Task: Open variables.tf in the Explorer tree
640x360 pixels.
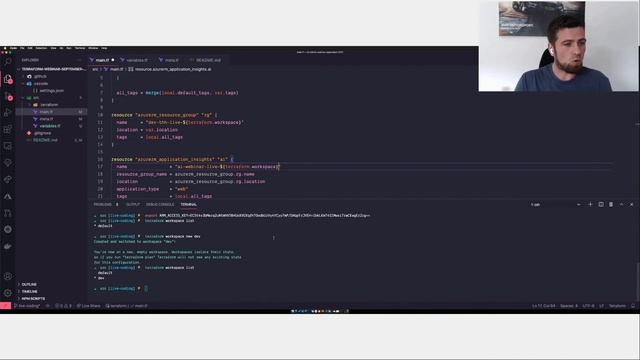Action: pyautogui.click(x=50, y=126)
